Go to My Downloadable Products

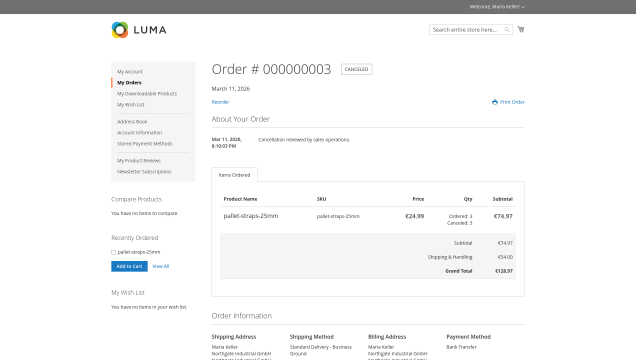tap(147, 93)
